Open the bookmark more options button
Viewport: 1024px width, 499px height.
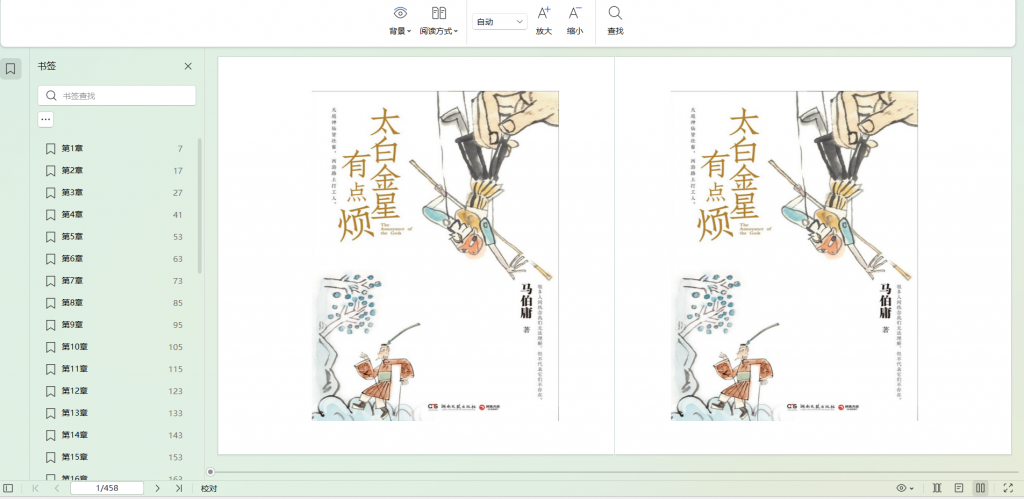46,119
